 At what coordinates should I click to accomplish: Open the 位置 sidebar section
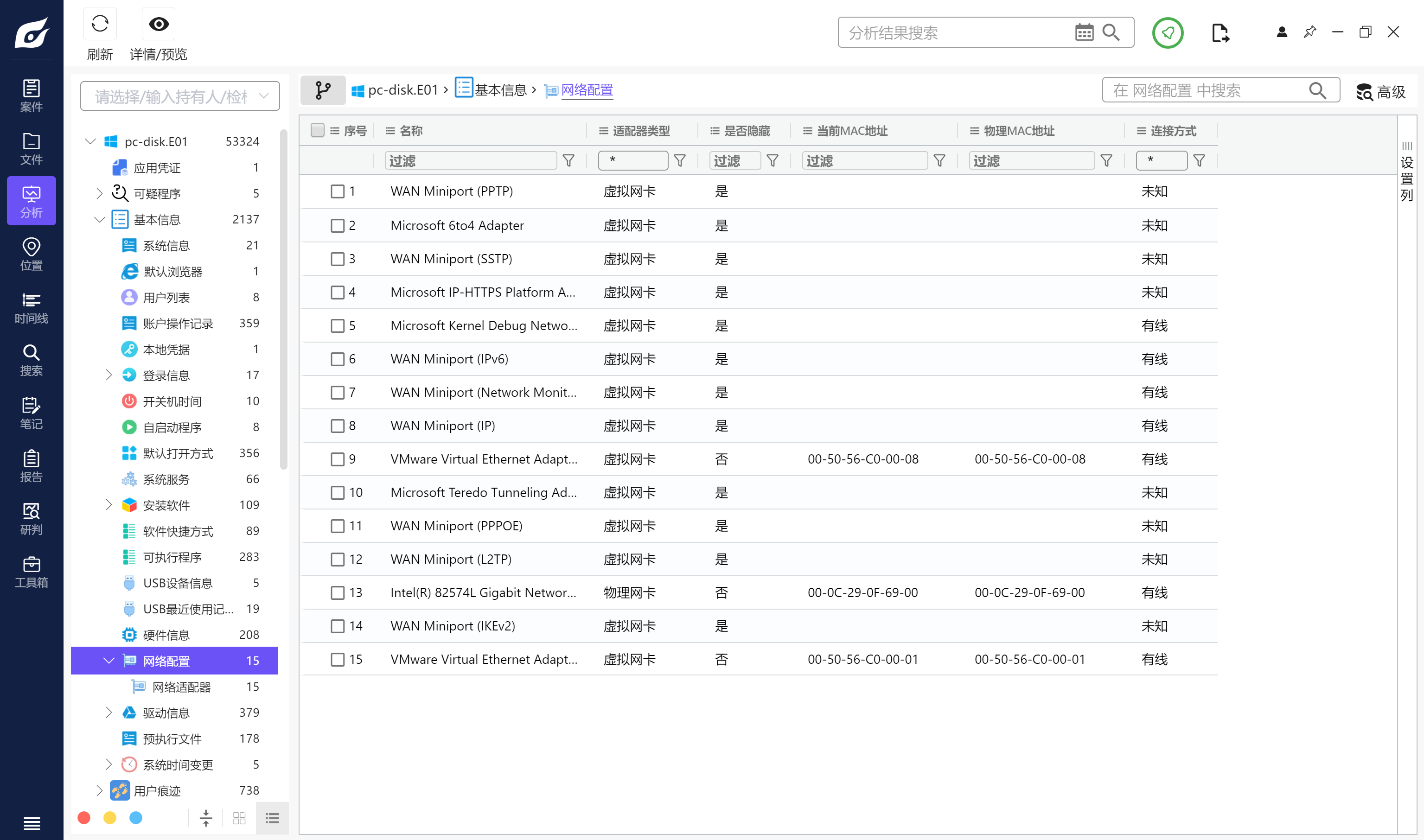(x=31, y=254)
